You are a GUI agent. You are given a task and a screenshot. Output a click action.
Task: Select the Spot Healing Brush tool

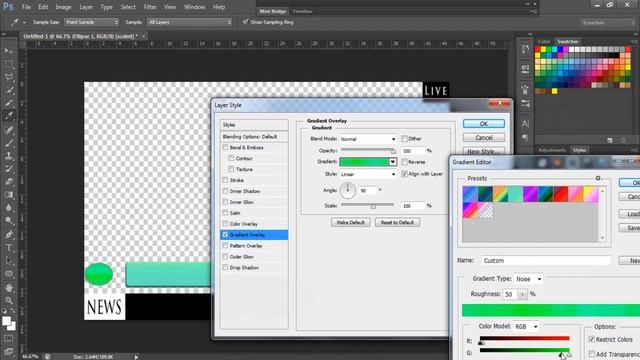point(9,130)
